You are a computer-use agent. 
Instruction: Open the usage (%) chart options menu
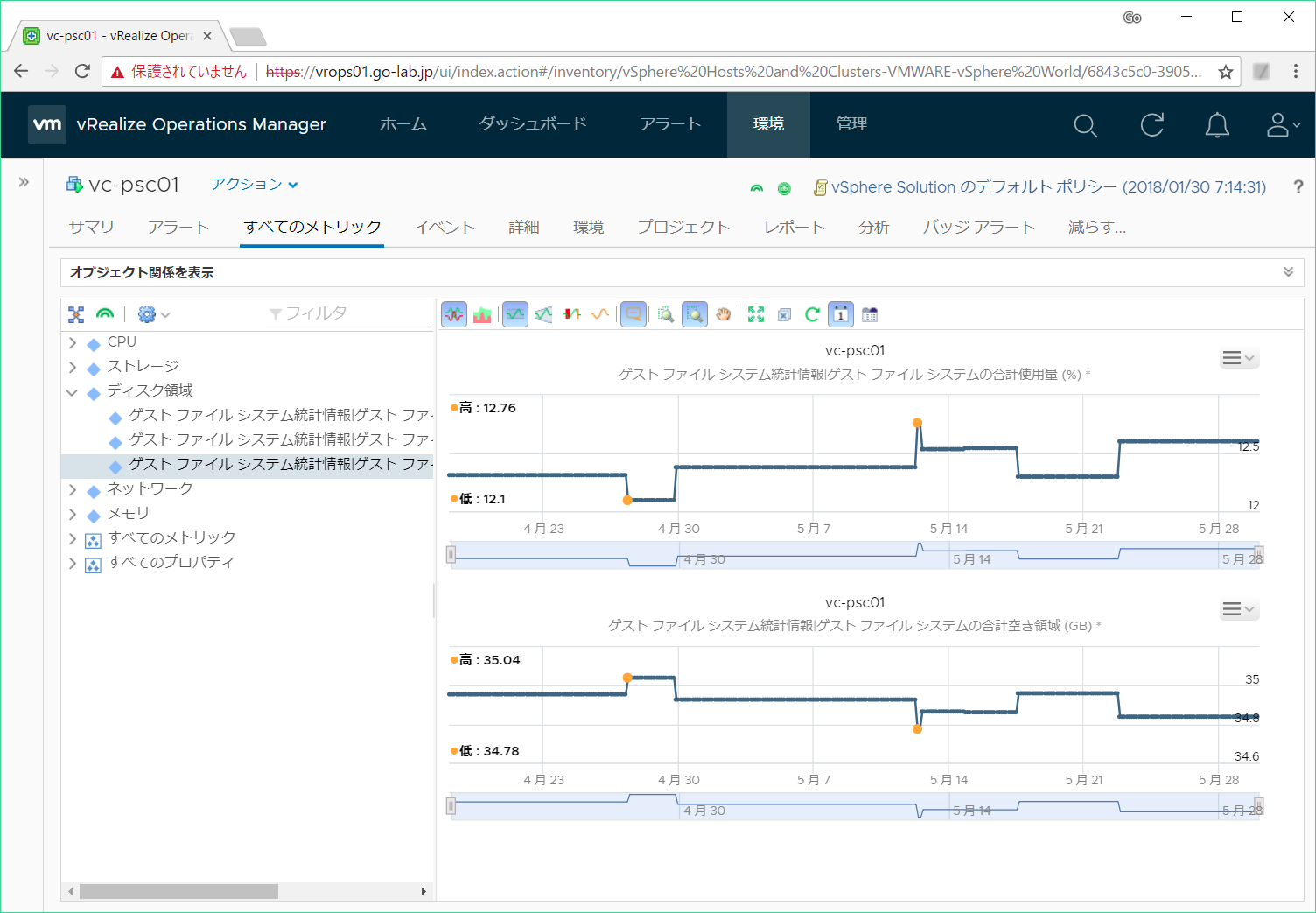pyautogui.click(x=1239, y=357)
